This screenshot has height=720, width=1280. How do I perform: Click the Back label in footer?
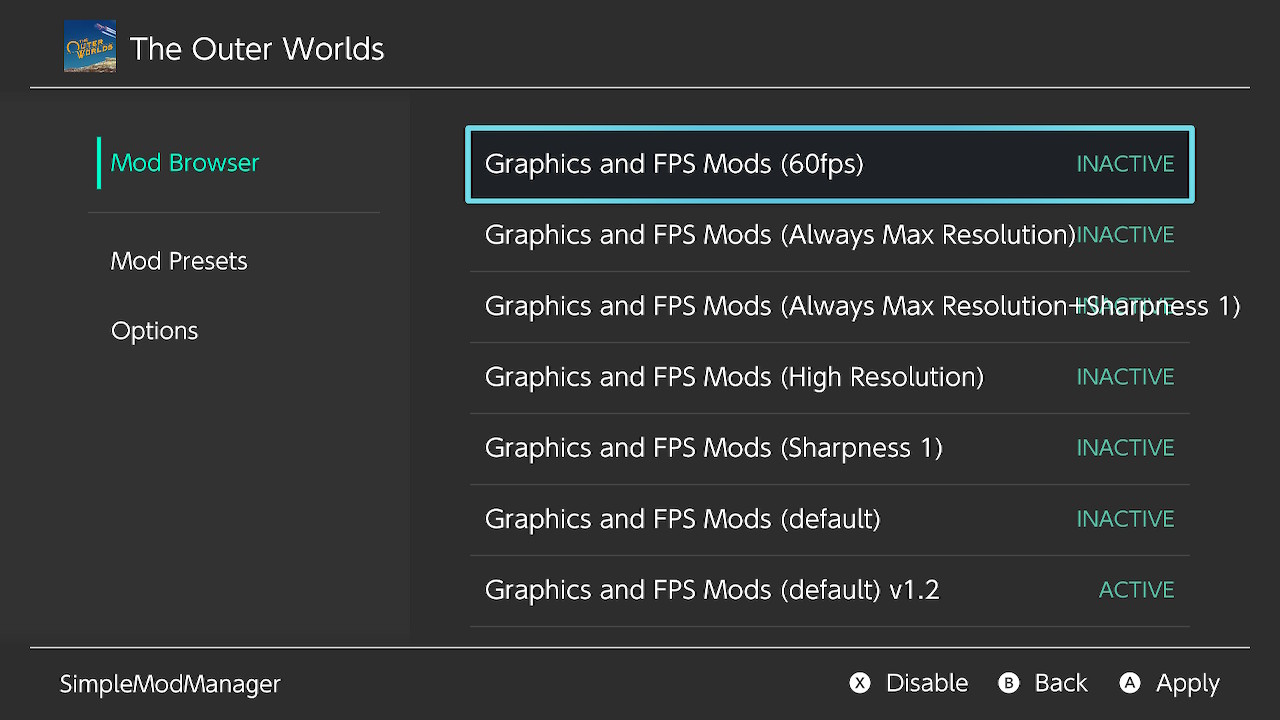coord(1060,683)
